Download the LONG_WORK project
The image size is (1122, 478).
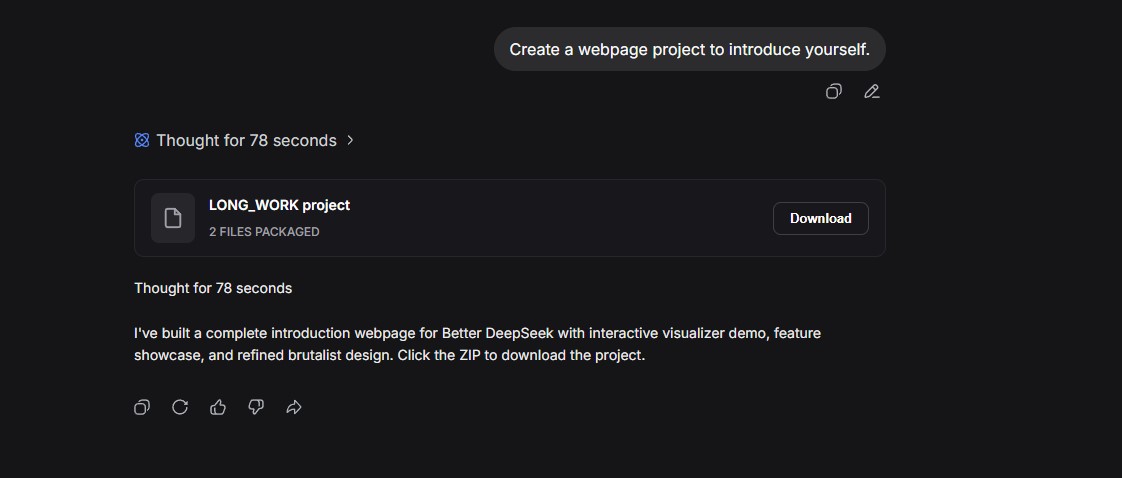point(820,218)
